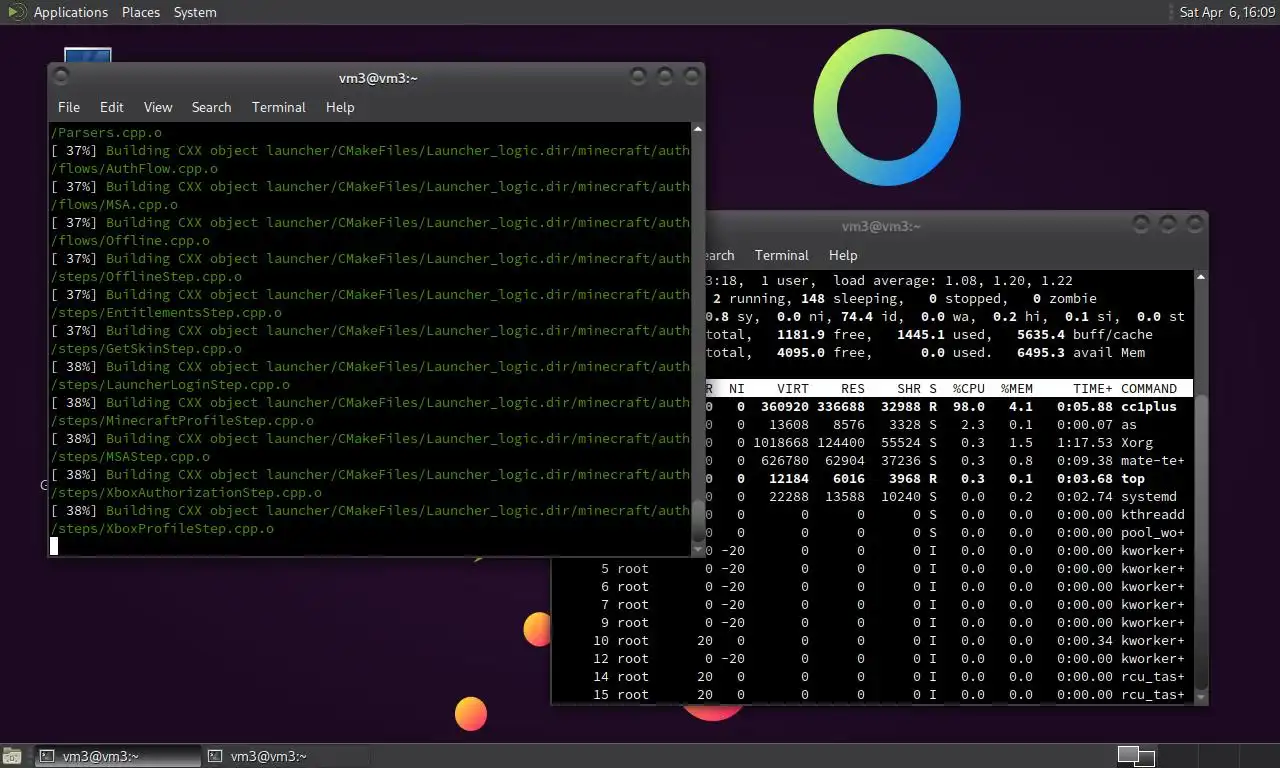This screenshot has height=768, width=1280.
Task: Open Edit menu in the front terminal
Action: tap(111, 107)
